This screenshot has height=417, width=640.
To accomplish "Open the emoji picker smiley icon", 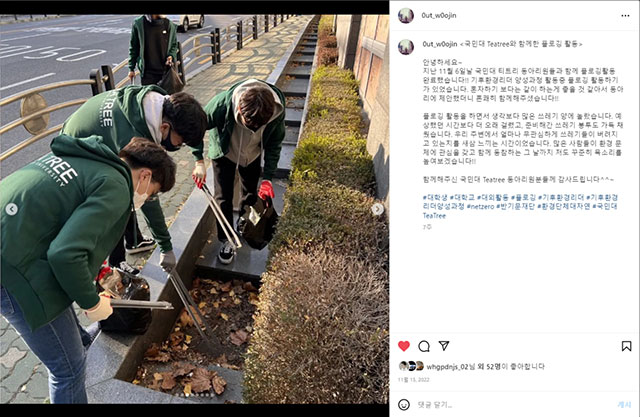I will click(x=404, y=405).
